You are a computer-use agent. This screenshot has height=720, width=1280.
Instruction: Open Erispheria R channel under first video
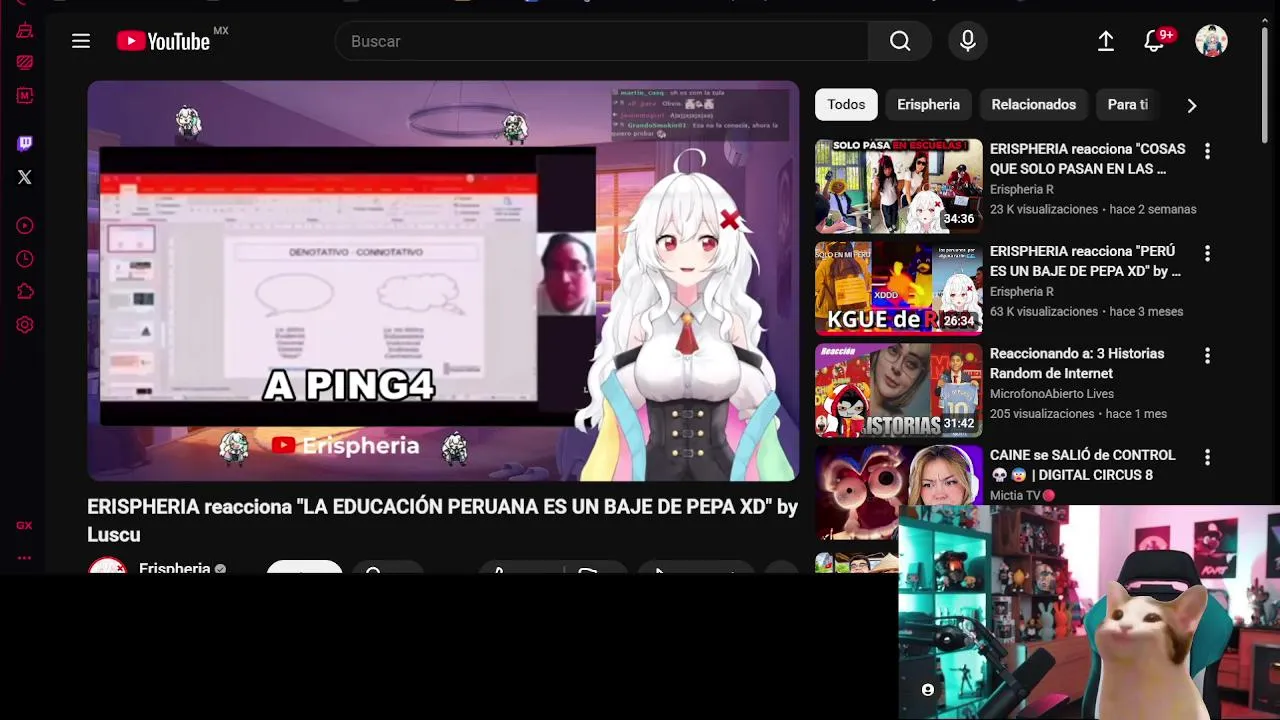click(1022, 189)
